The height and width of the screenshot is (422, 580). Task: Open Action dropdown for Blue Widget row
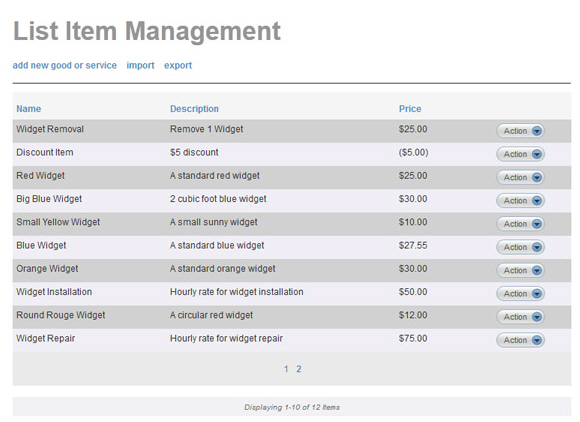point(520,247)
